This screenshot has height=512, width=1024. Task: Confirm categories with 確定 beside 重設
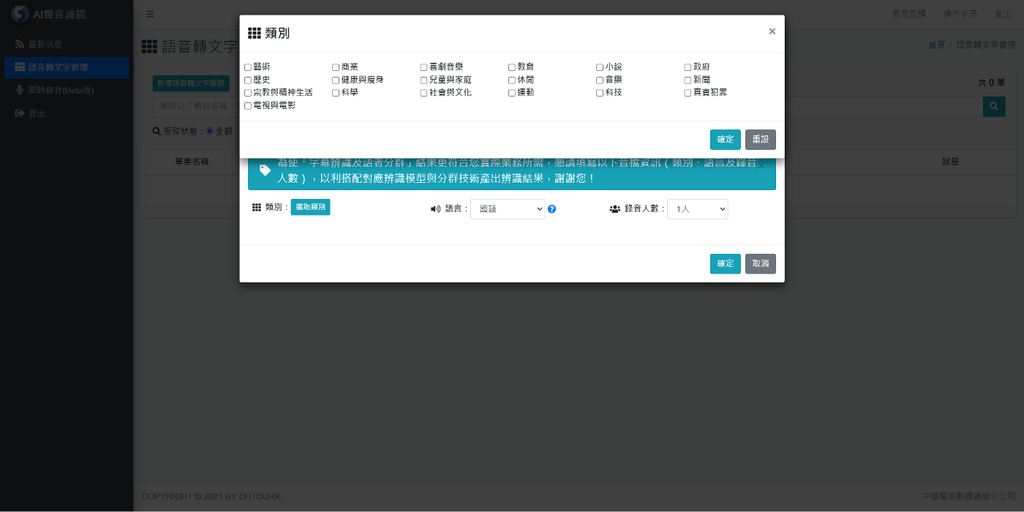(x=725, y=140)
